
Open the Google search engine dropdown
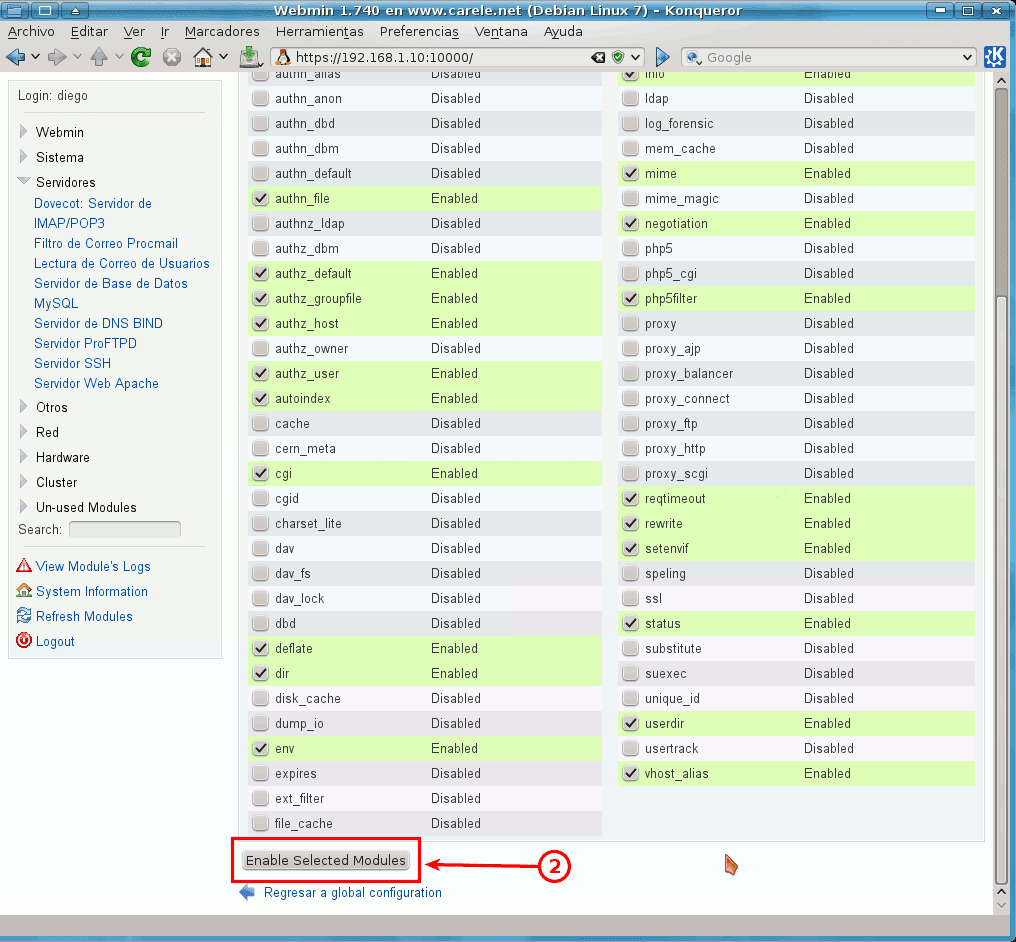pos(964,57)
